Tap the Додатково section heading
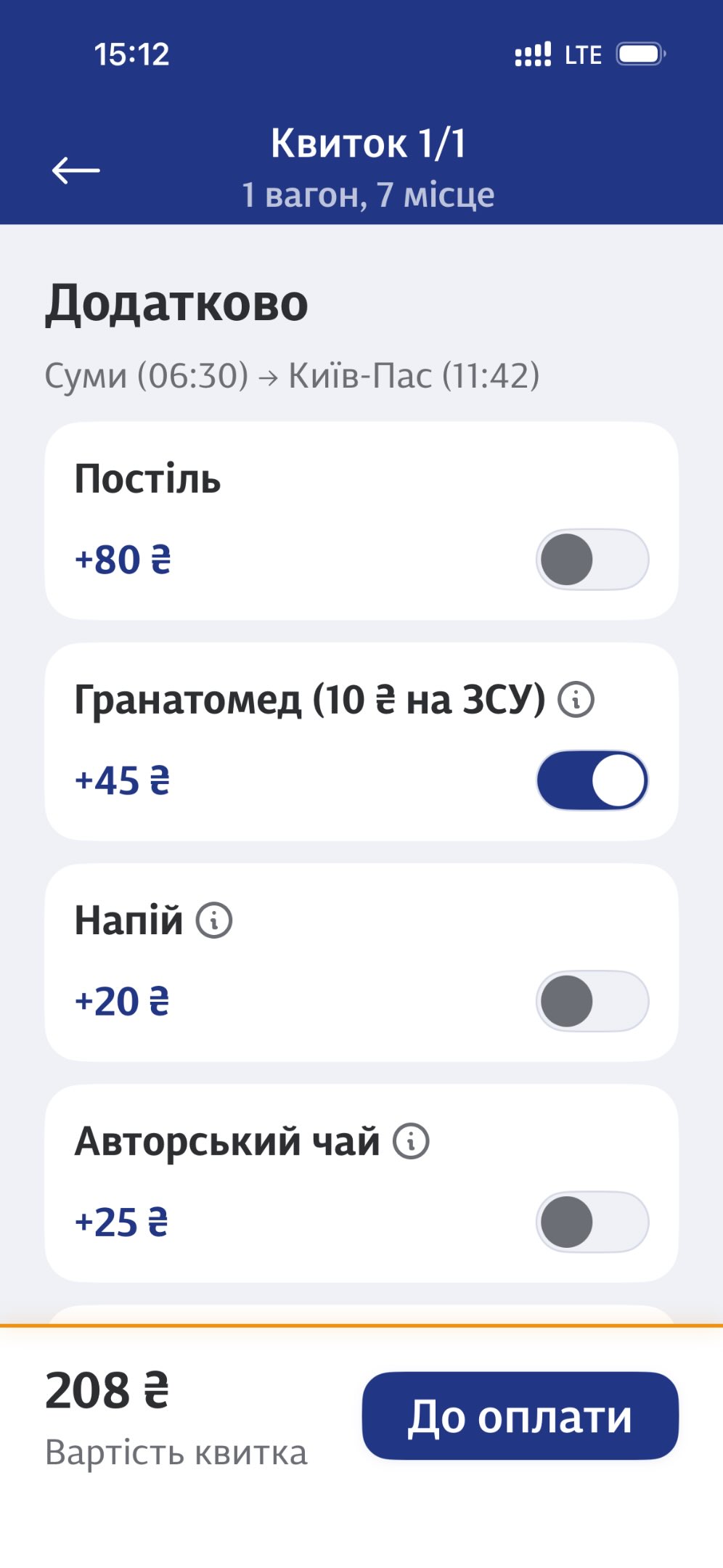This screenshot has width=723, height=1568. 177,303
